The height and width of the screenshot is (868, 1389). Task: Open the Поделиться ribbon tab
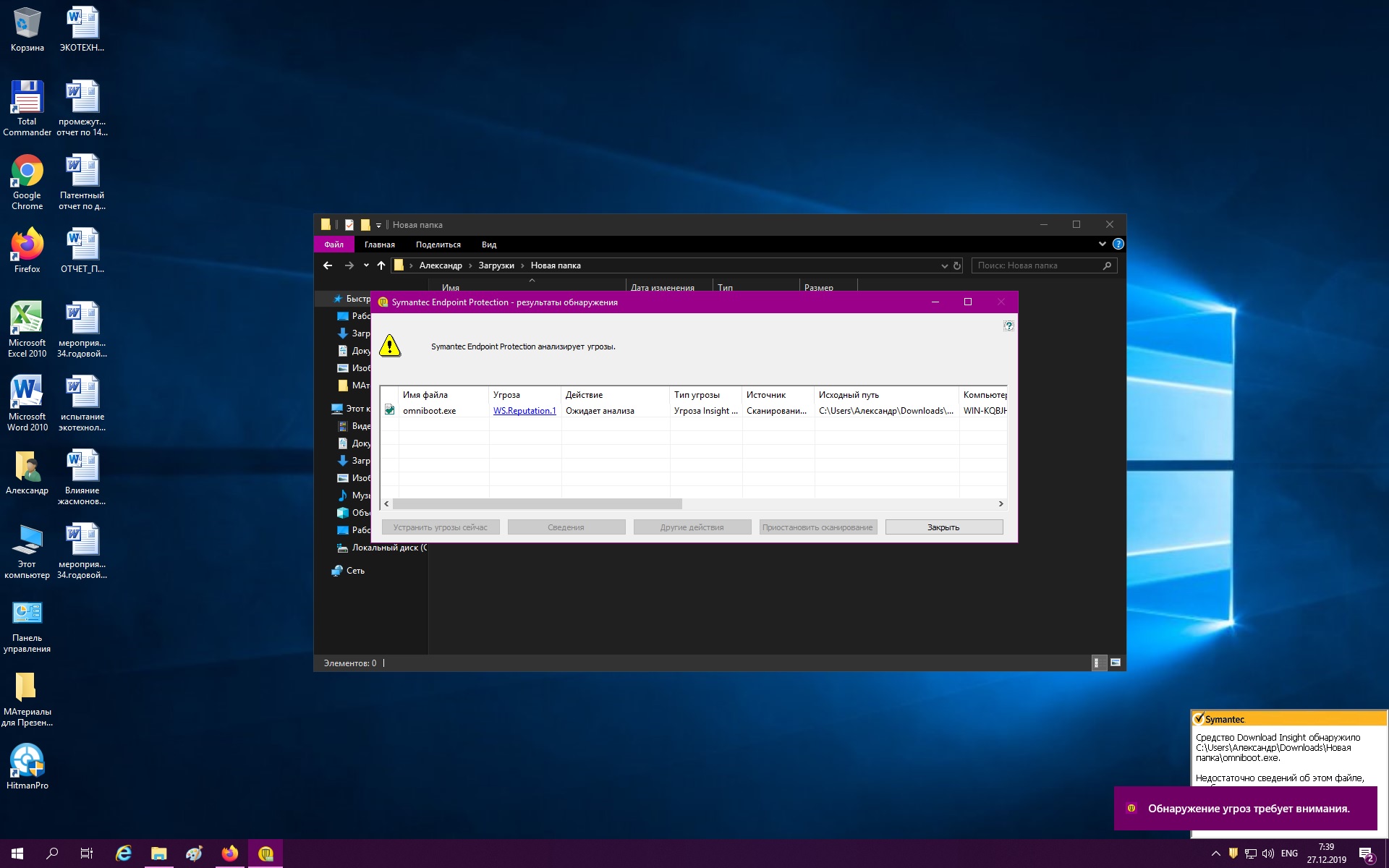coord(438,244)
